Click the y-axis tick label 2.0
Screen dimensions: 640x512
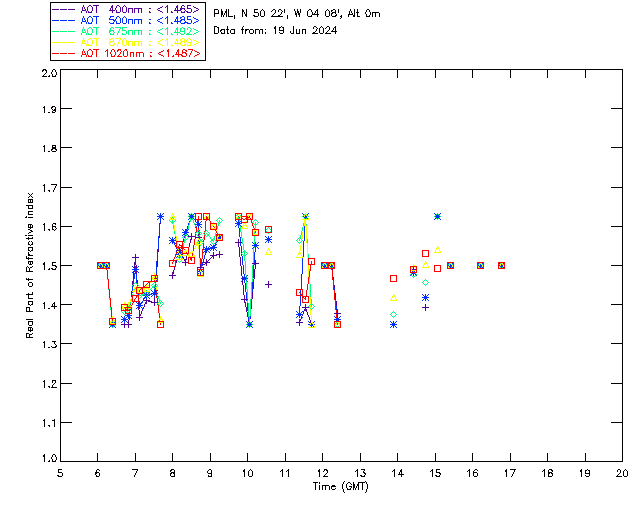(49, 73)
